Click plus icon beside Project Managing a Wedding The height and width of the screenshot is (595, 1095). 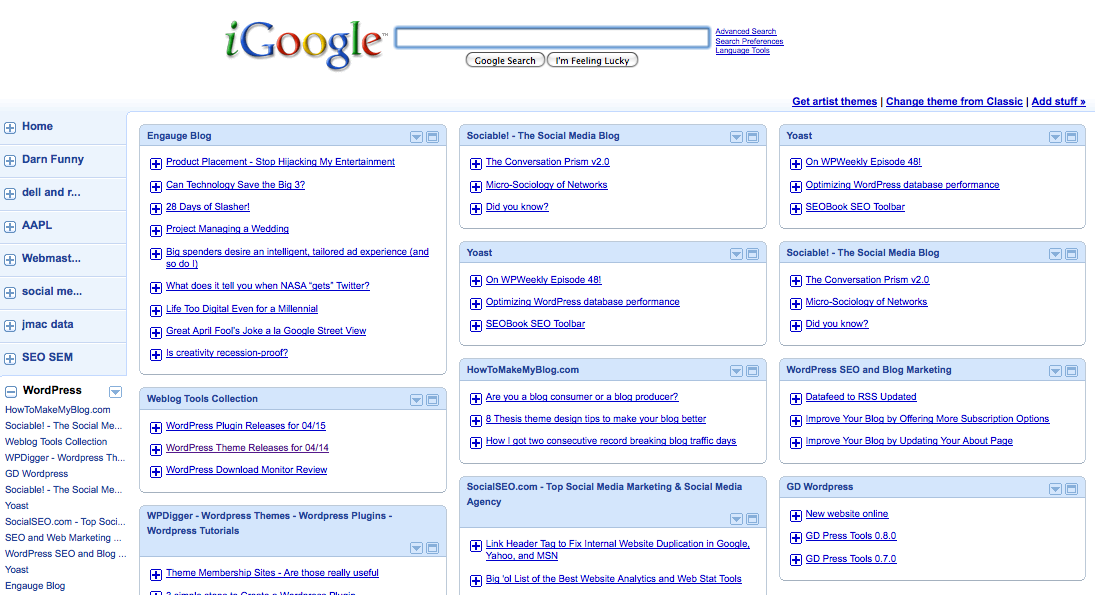tap(156, 230)
